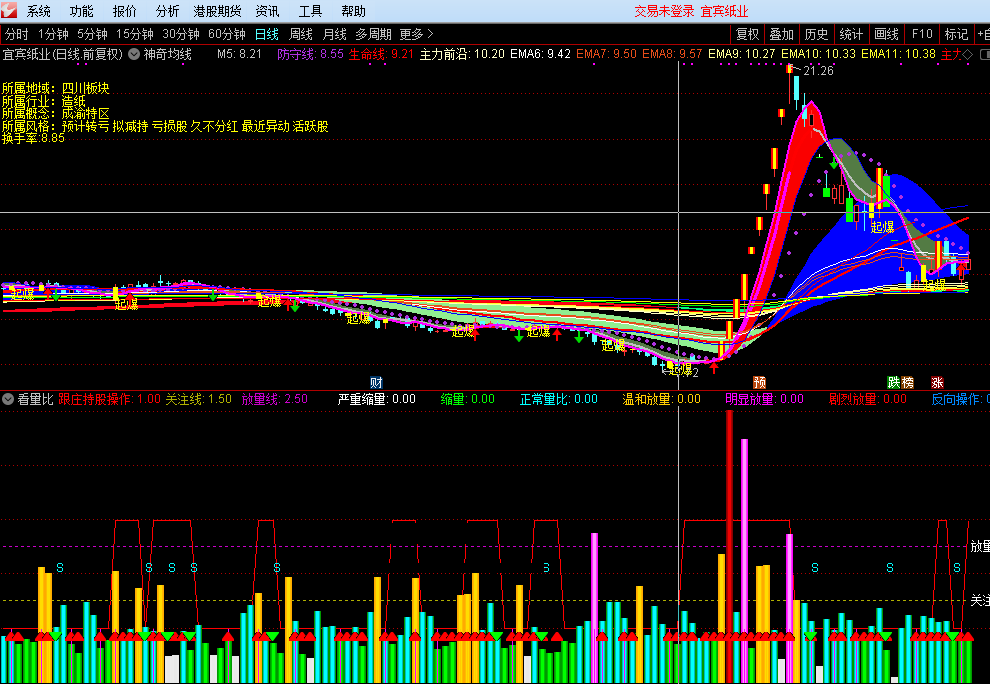Image resolution: width=990 pixels, height=684 pixels.
Task: Click 交易未登录 login status text
Action: click(664, 11)
